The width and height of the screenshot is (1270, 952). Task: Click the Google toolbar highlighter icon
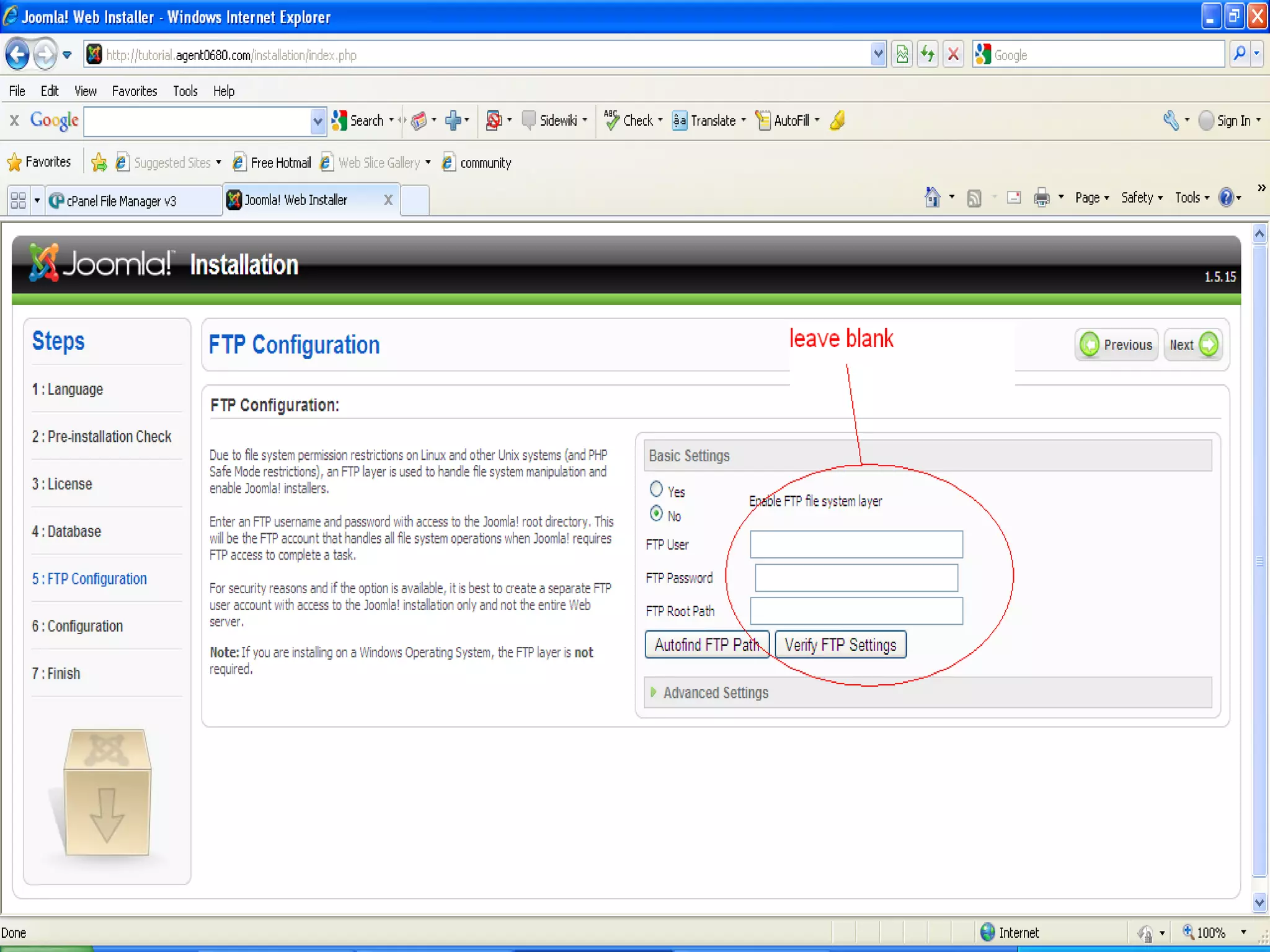[x=837, y=120]
